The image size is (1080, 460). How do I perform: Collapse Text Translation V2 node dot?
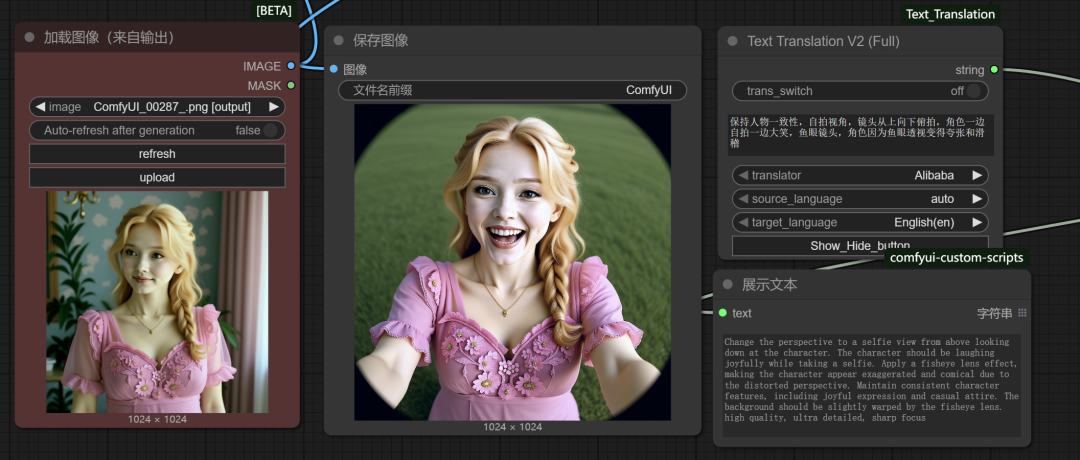(732, 41)
